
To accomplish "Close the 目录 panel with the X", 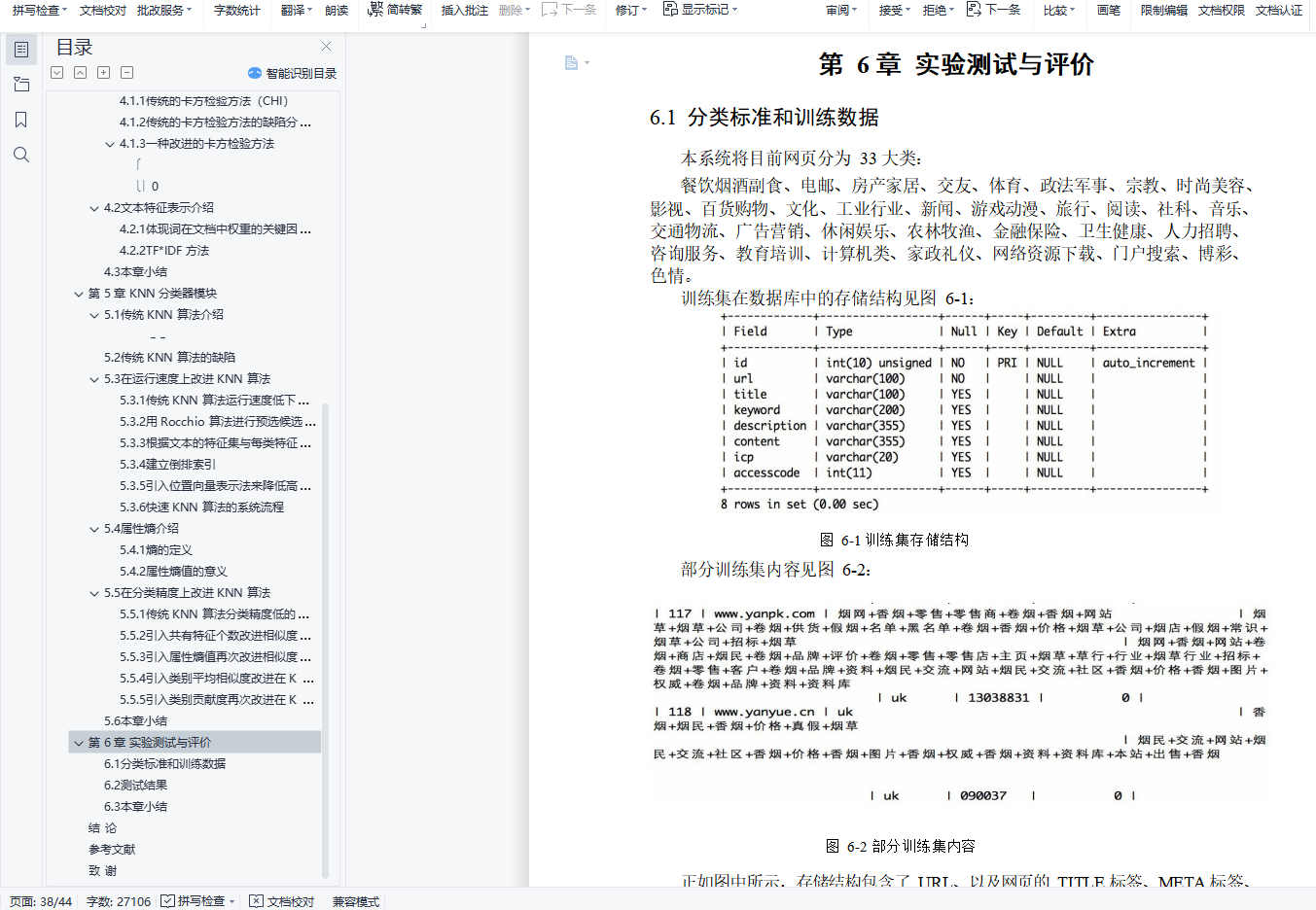I will [x=326, y=47].
